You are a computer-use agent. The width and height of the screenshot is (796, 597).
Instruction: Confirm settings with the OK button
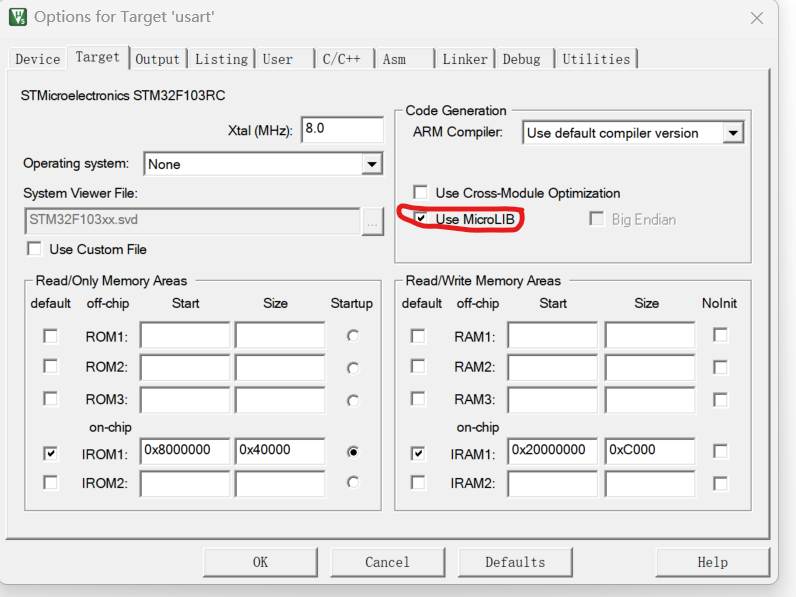point(260,562)
